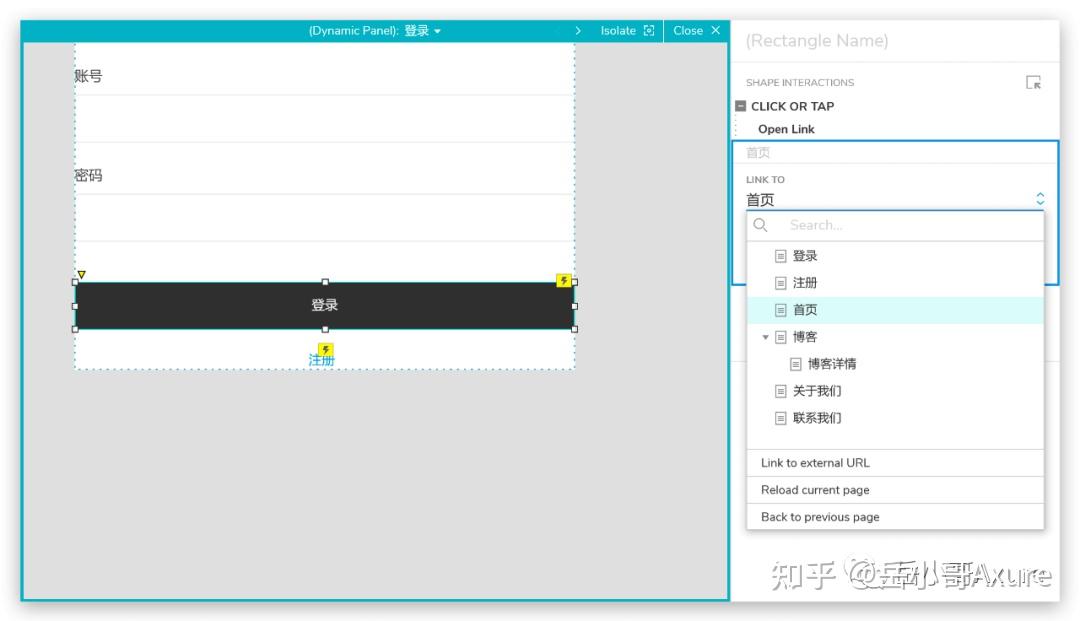Image resolution: width=1080 pixels, height=621 pixels.
Task: Select Back to previous page option
Action: click(820, 517)
